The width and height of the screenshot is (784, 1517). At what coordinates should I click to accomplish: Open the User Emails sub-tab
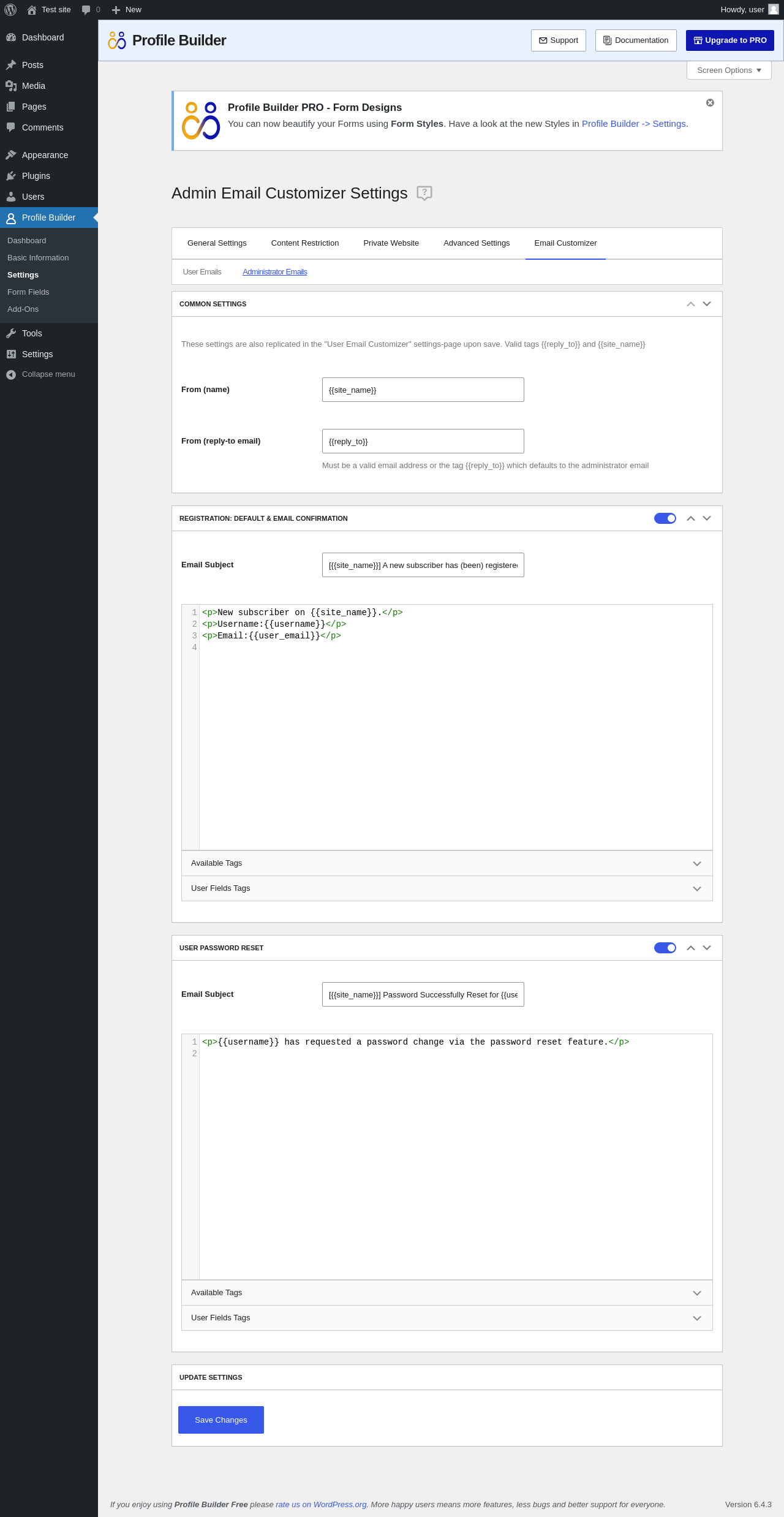[202, 272]
